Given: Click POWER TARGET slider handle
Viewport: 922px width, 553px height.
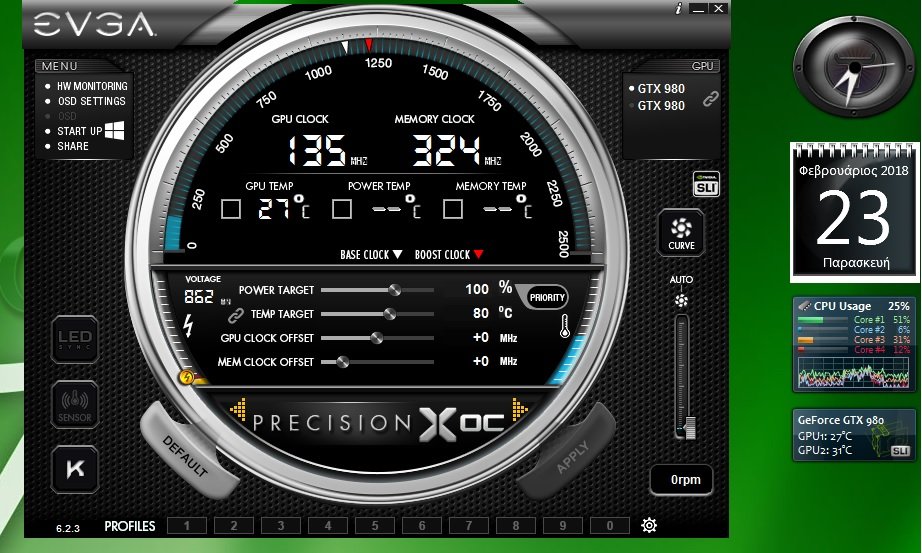Looking at the screenshot, I should pos(395,290).
